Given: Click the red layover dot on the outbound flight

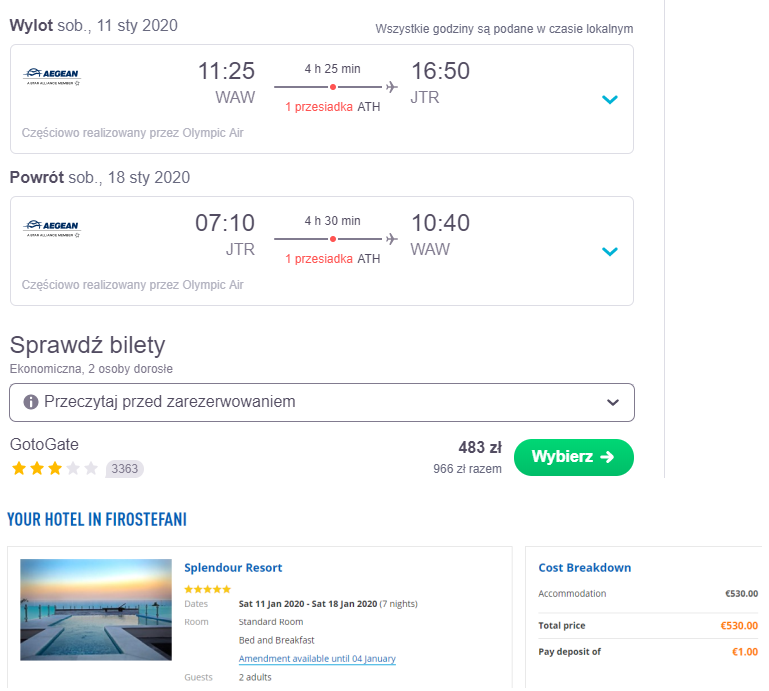Looking at the screenshot, I should 333,87.
